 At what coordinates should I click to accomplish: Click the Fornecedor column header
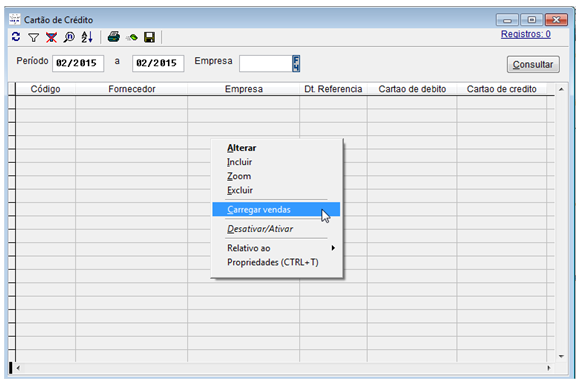131,89
